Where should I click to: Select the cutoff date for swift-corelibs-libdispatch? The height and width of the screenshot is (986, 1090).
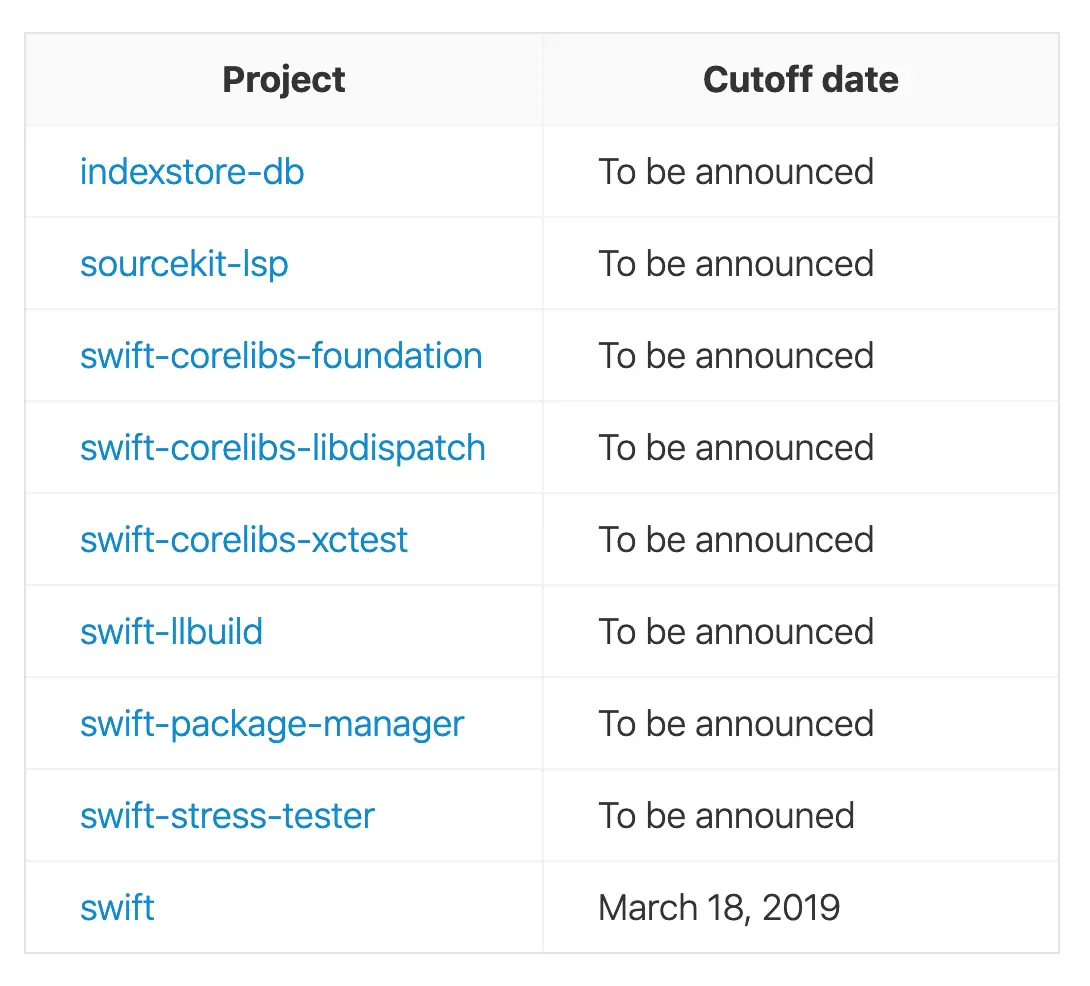click(736, 448)
